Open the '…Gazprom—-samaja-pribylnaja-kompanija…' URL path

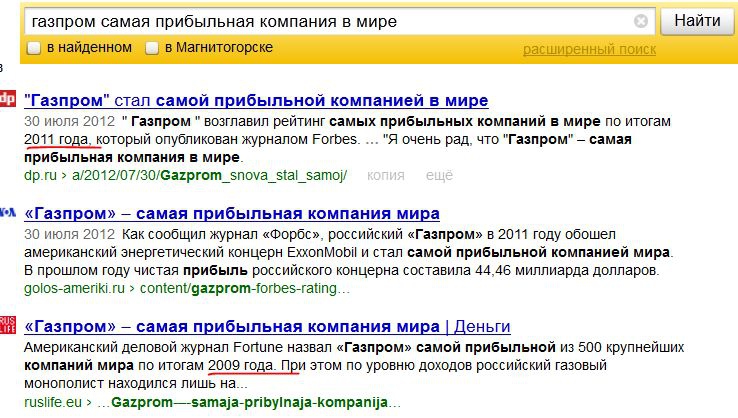249,402
